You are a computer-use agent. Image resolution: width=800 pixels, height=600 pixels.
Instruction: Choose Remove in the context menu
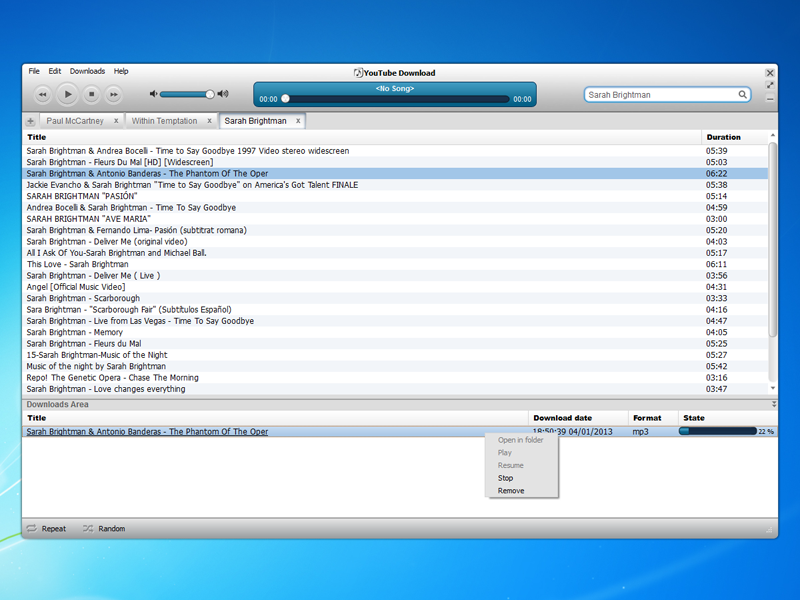click(511, 491)
